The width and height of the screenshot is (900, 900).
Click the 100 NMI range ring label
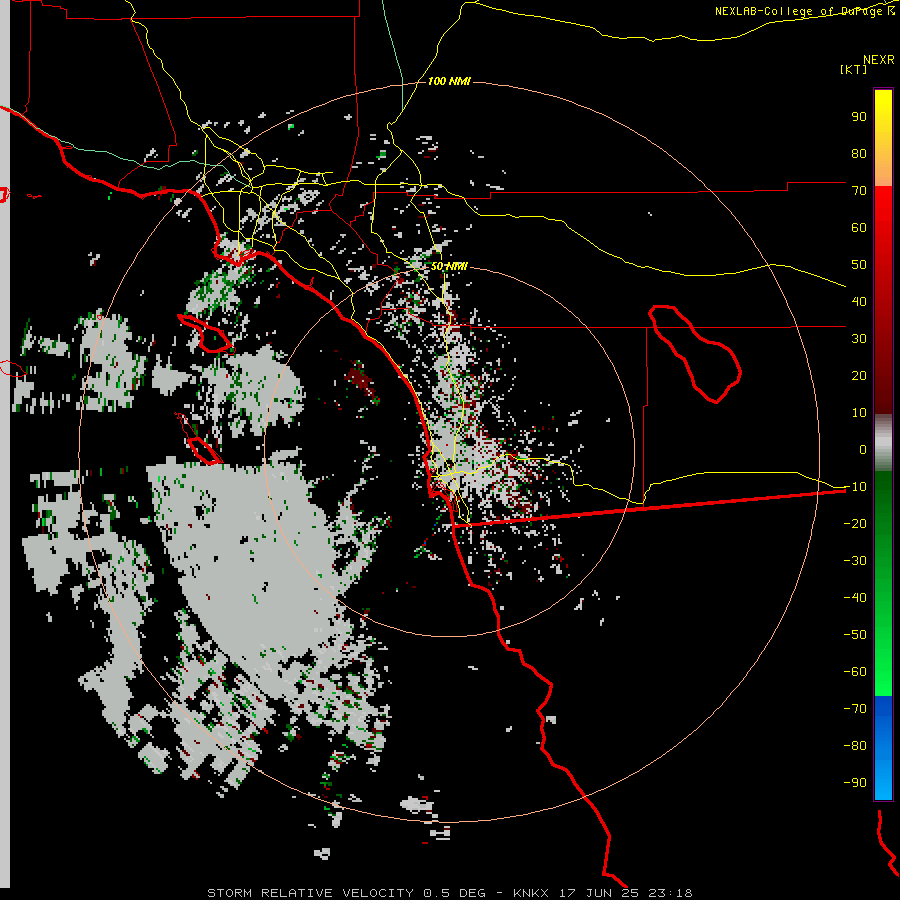(x=449, y=81)
